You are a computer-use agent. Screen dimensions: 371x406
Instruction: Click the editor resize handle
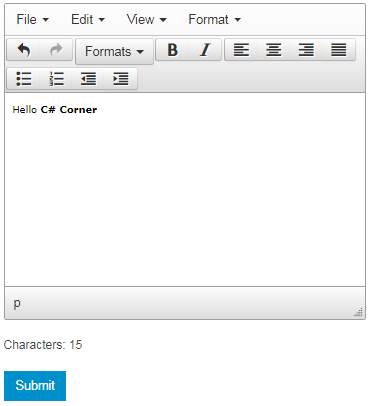[x=358, y=312]
